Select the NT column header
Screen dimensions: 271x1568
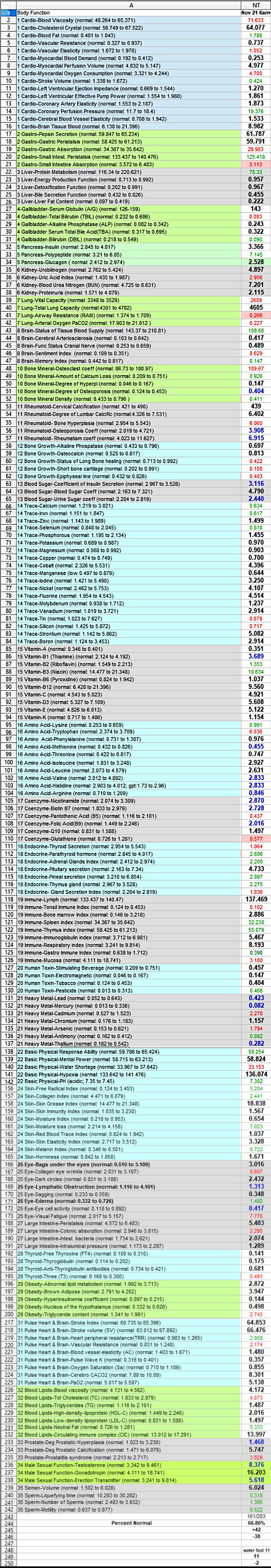256,4
